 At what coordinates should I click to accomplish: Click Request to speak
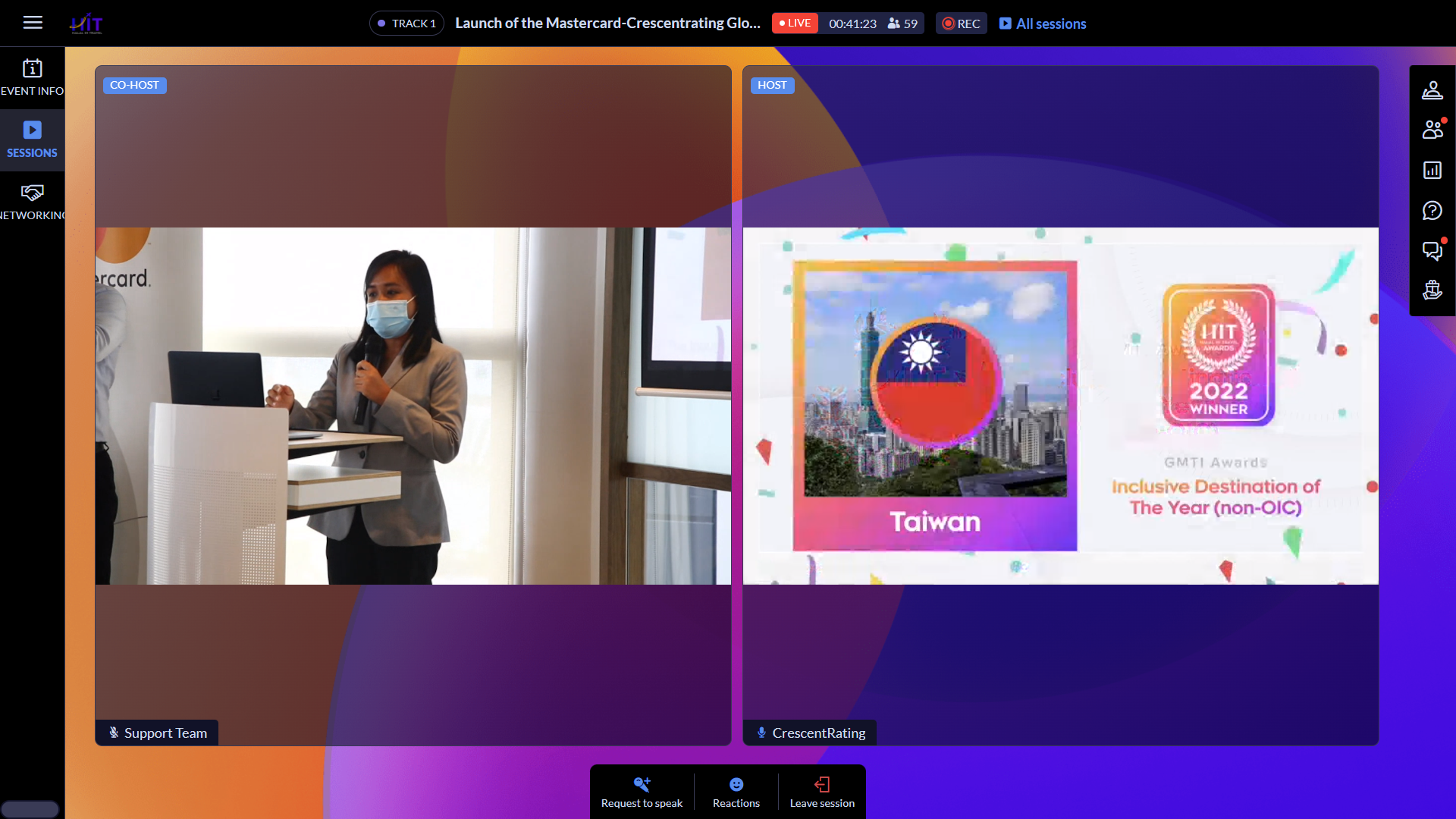click(x=642, y=792)
